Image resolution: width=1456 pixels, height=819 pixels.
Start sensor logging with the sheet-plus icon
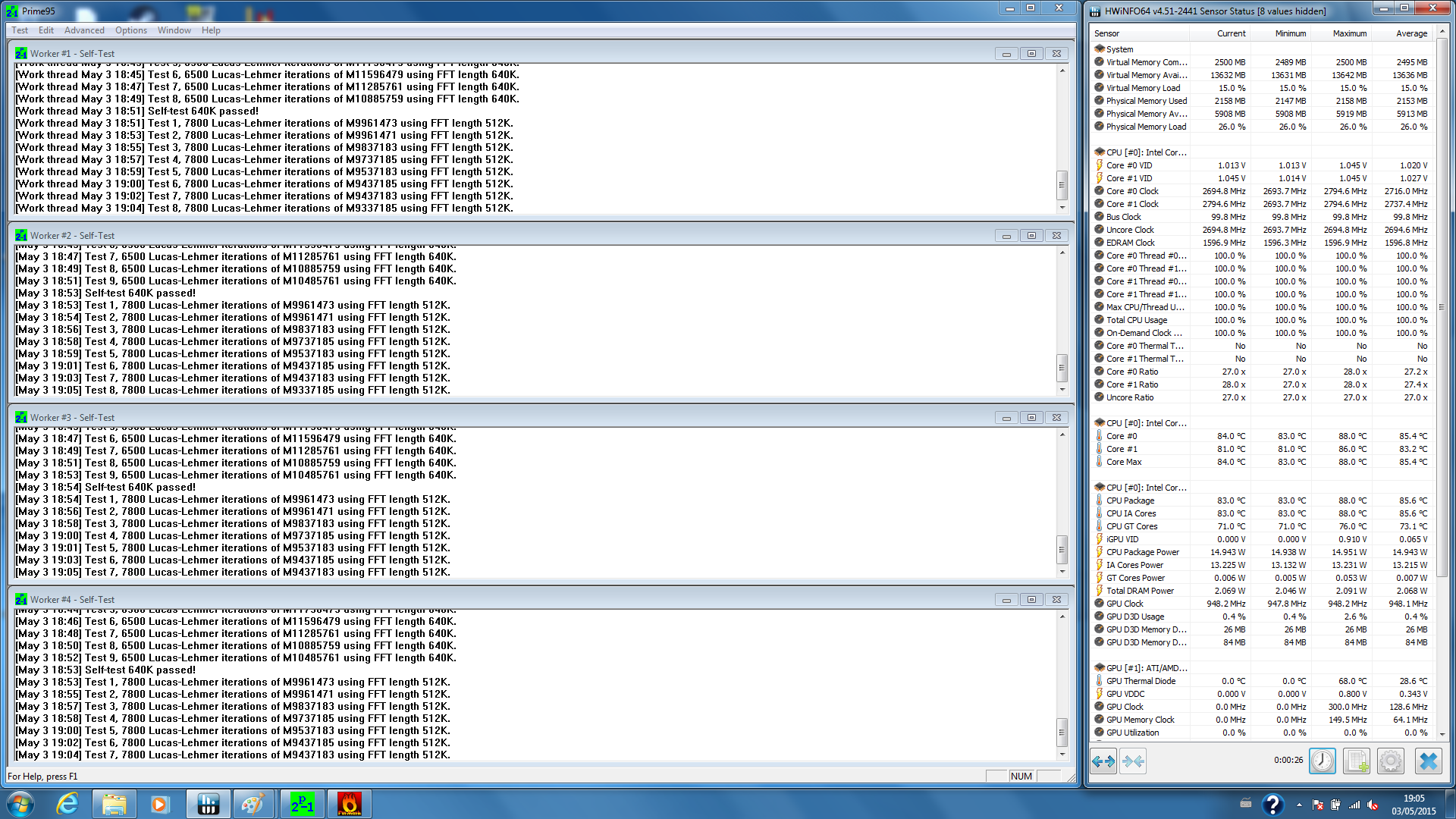point(1357,761)
